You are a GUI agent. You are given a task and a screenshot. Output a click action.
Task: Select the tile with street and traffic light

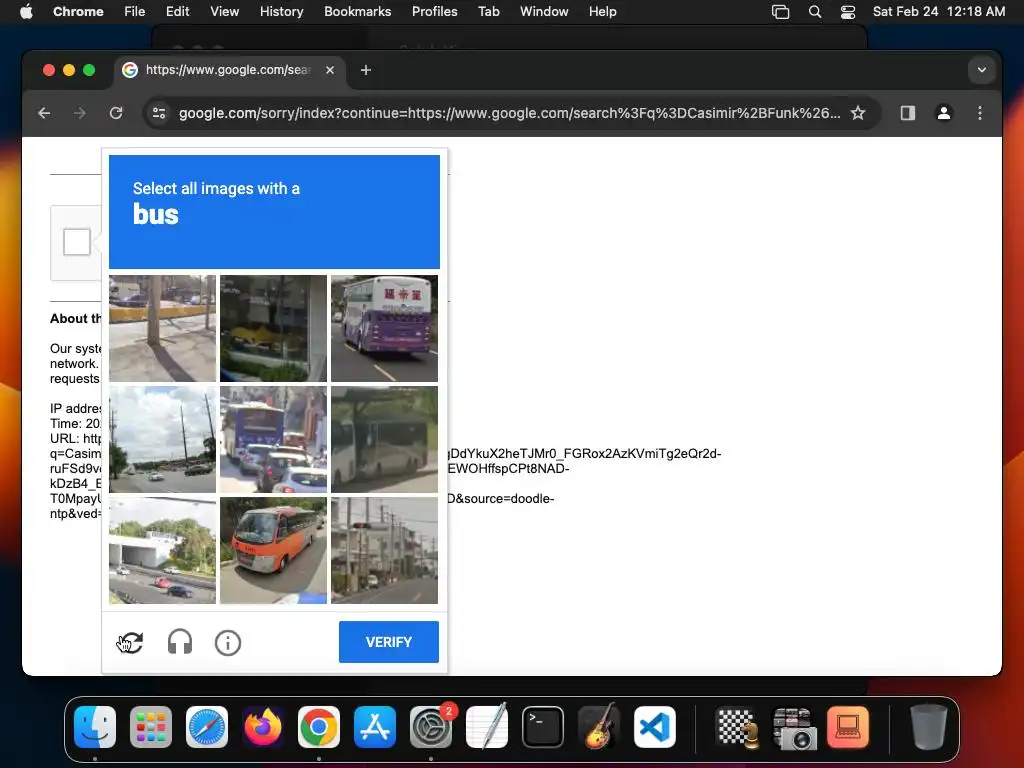pos(384,550)
